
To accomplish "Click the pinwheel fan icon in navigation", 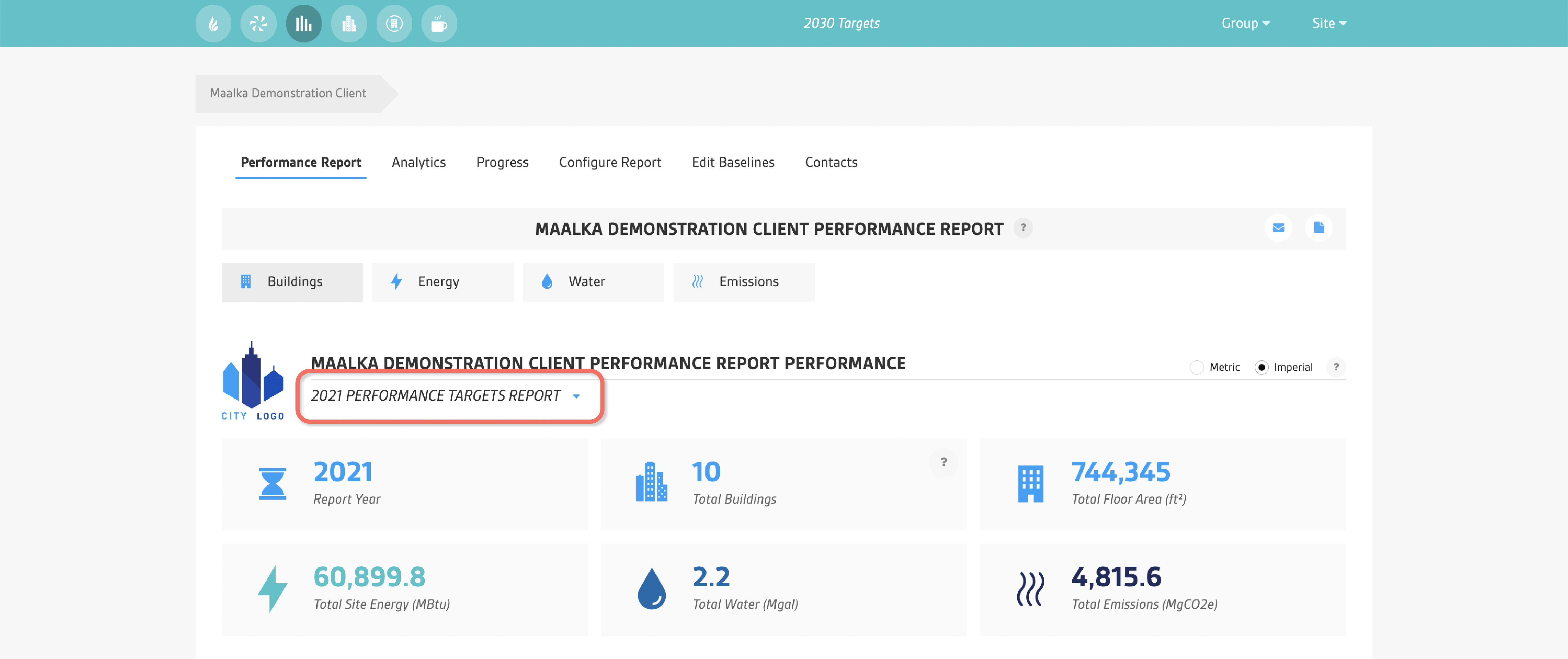I will pos(258,24).
